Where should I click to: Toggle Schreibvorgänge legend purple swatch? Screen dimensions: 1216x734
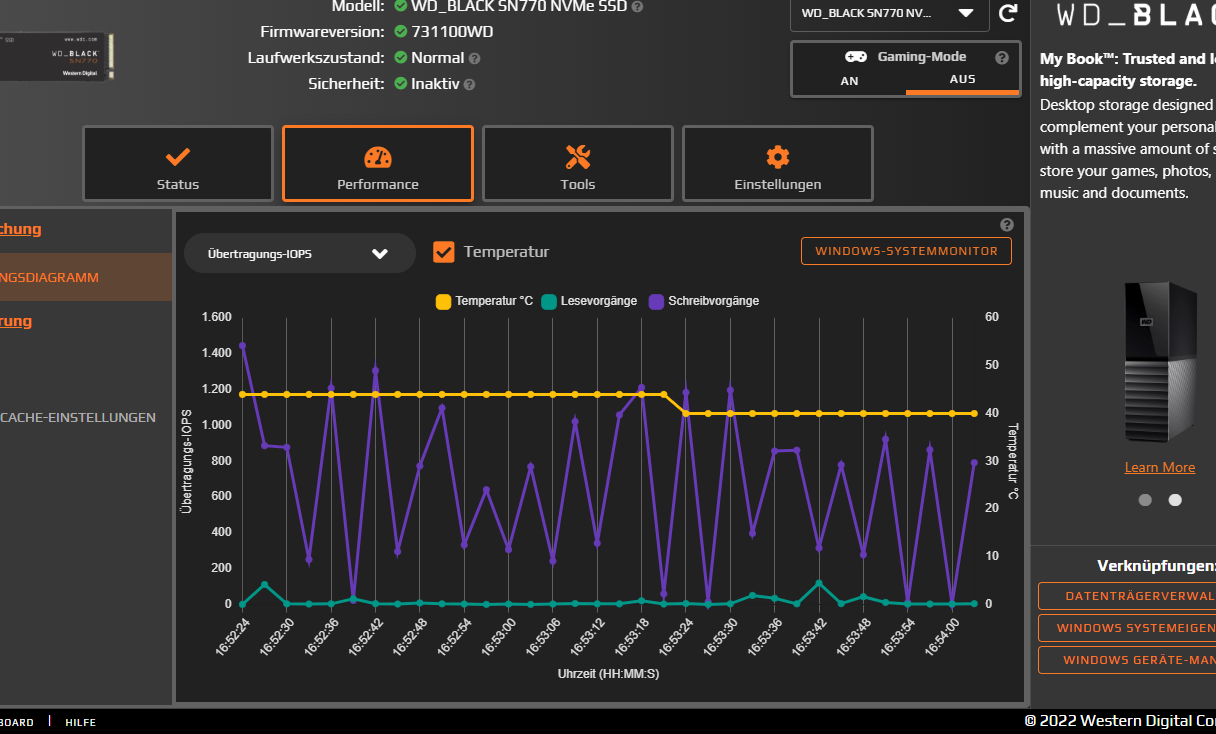tap(656, 301)
